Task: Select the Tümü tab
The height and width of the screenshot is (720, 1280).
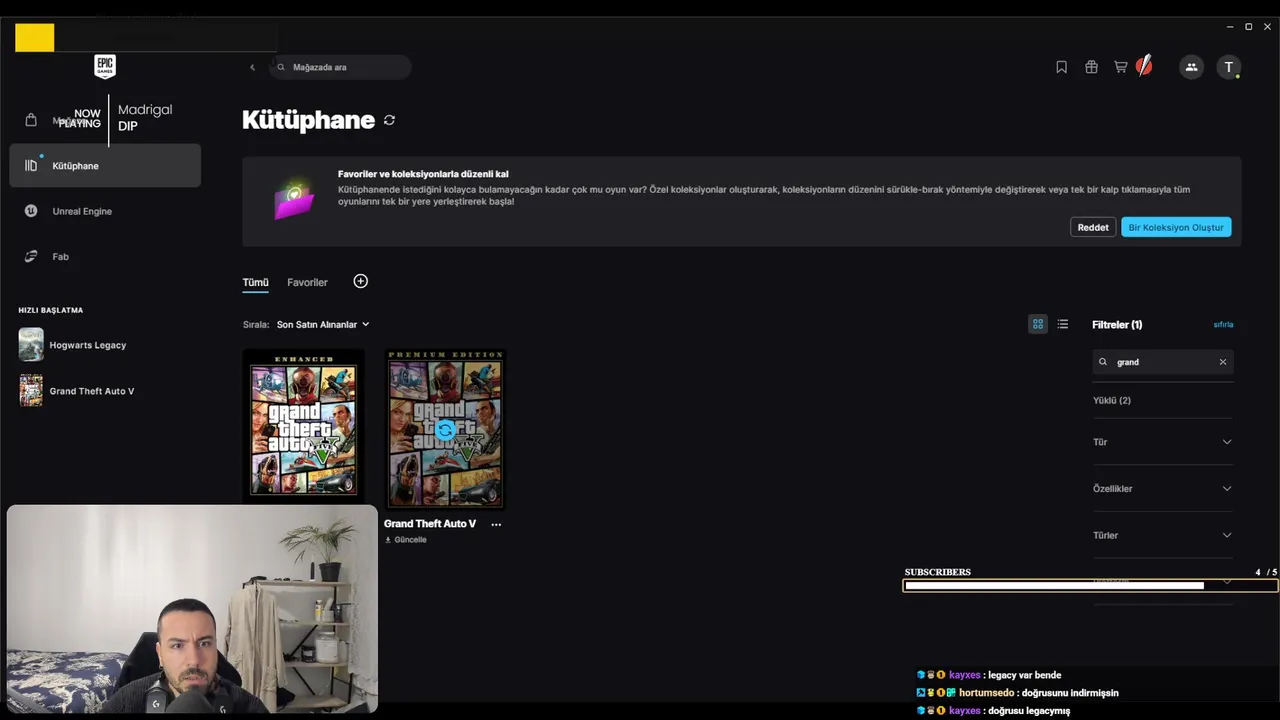Action: click(255, 282)
